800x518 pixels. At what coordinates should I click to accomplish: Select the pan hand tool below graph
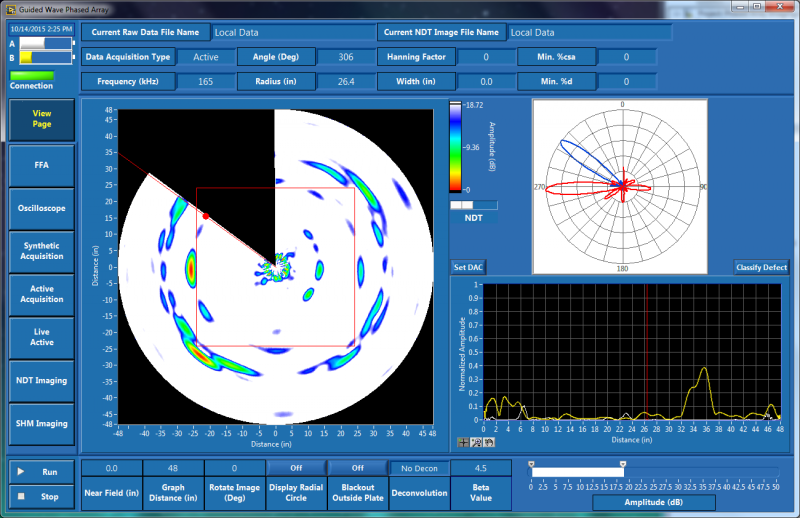pyautogui.click(x=489, y=441)
